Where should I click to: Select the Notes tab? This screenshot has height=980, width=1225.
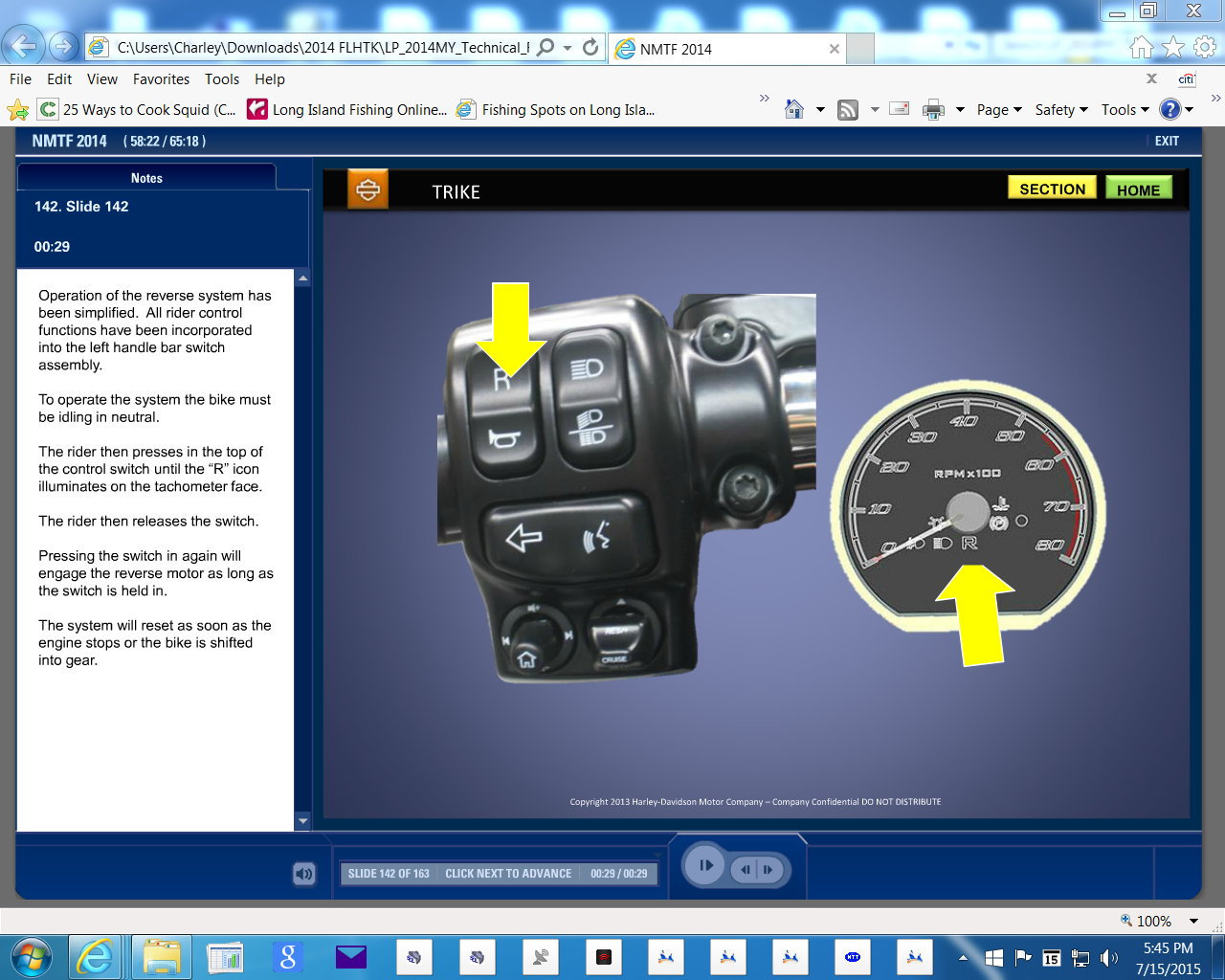coord(146,178)
